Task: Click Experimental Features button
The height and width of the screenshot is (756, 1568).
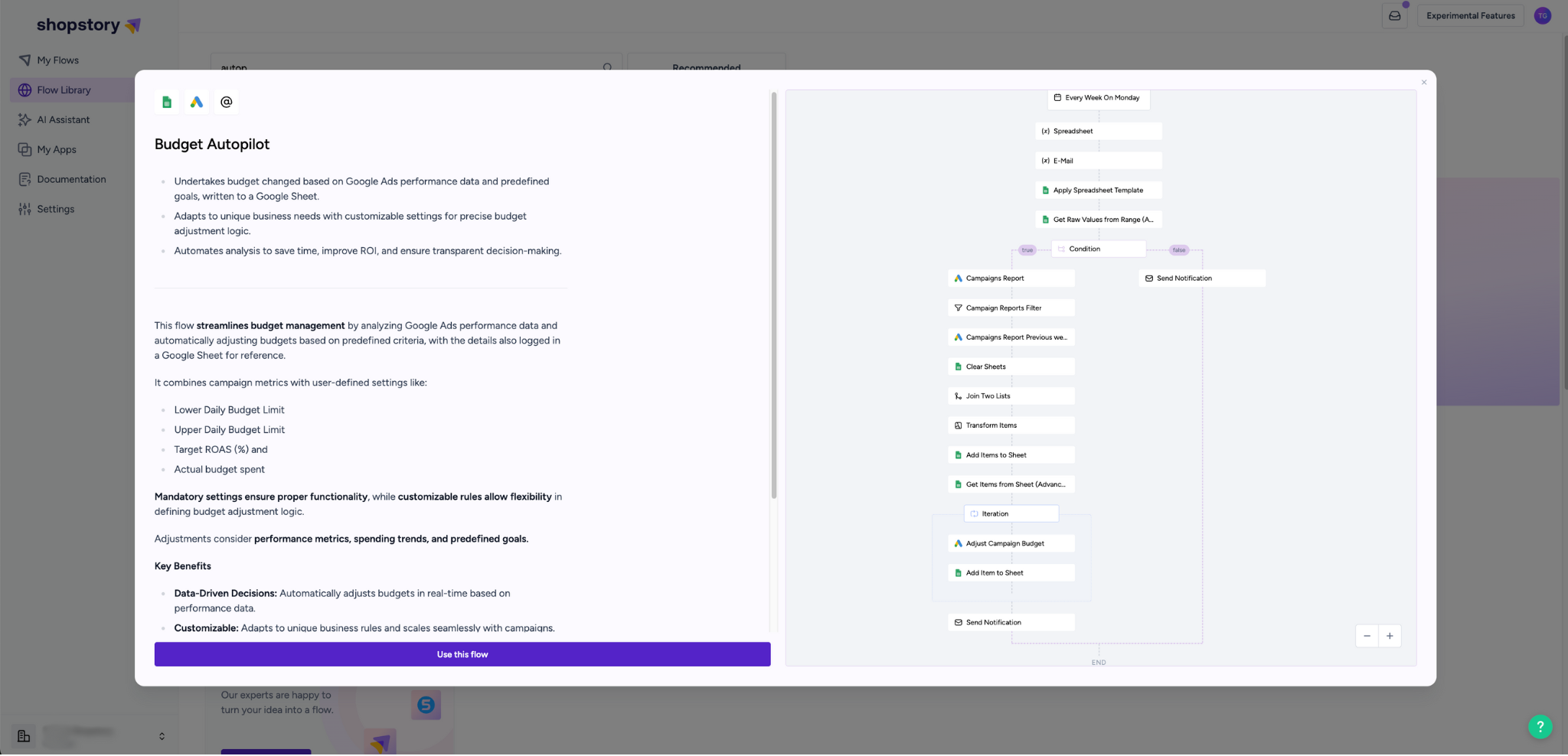Action: [1471, 15]
